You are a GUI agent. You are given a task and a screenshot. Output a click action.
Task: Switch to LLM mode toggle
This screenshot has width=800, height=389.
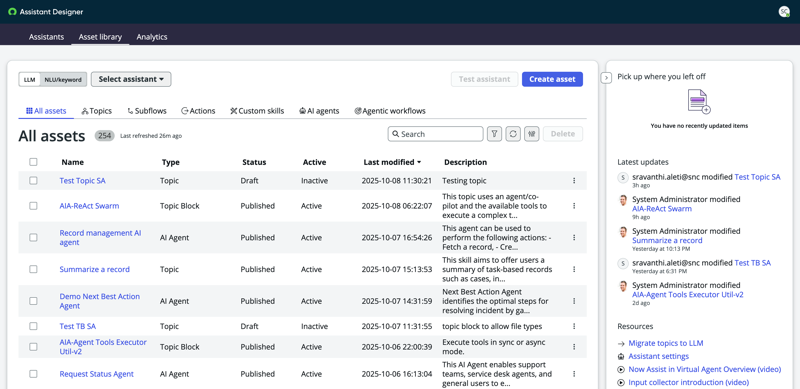click(x=29, y=79)
